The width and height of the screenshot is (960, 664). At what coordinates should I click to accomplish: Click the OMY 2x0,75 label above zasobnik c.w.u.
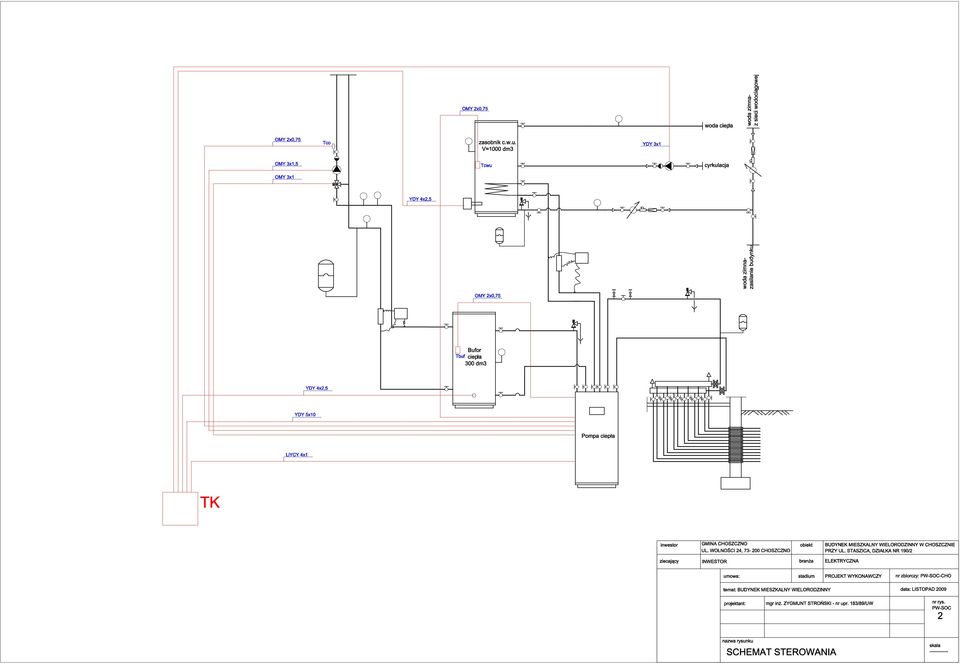click(474, 108)
